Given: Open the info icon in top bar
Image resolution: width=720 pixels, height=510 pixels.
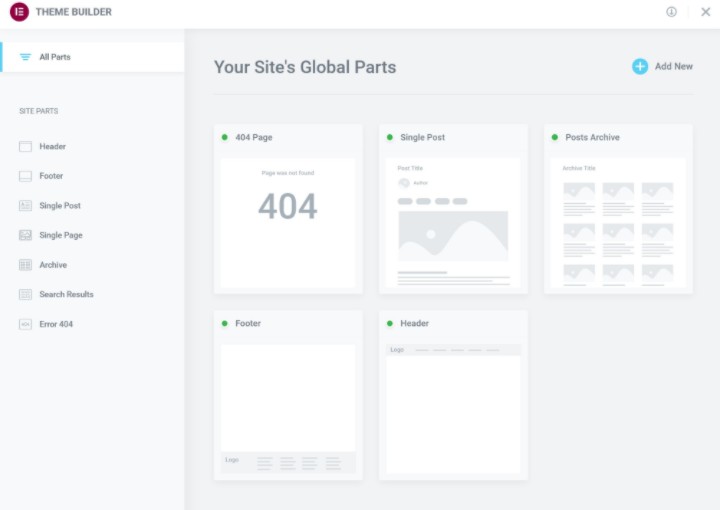Looking at the screenshot, I should pyautogui.click(x=671, y=12).
